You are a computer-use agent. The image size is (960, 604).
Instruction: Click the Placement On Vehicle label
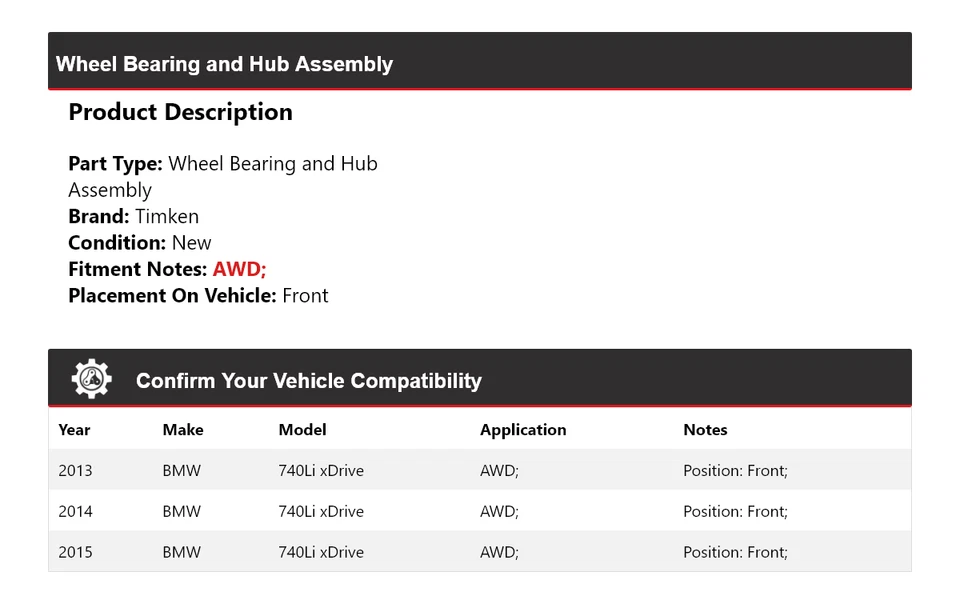point(172,295)
